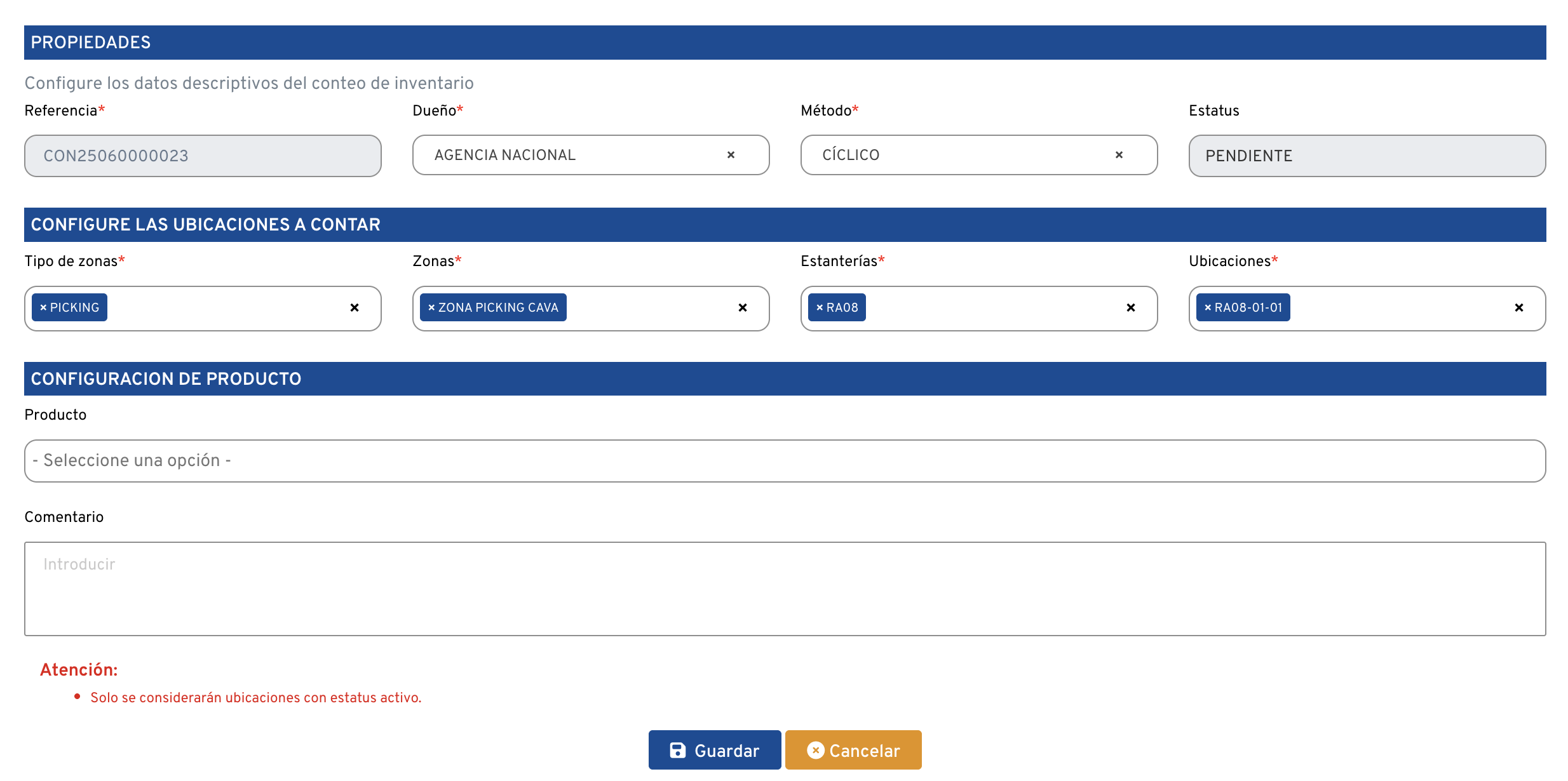1568x781 pixels.
Task: Click the Estatus PENDIENTE field
Action: pyautogui.click(x=1367, y=156)
